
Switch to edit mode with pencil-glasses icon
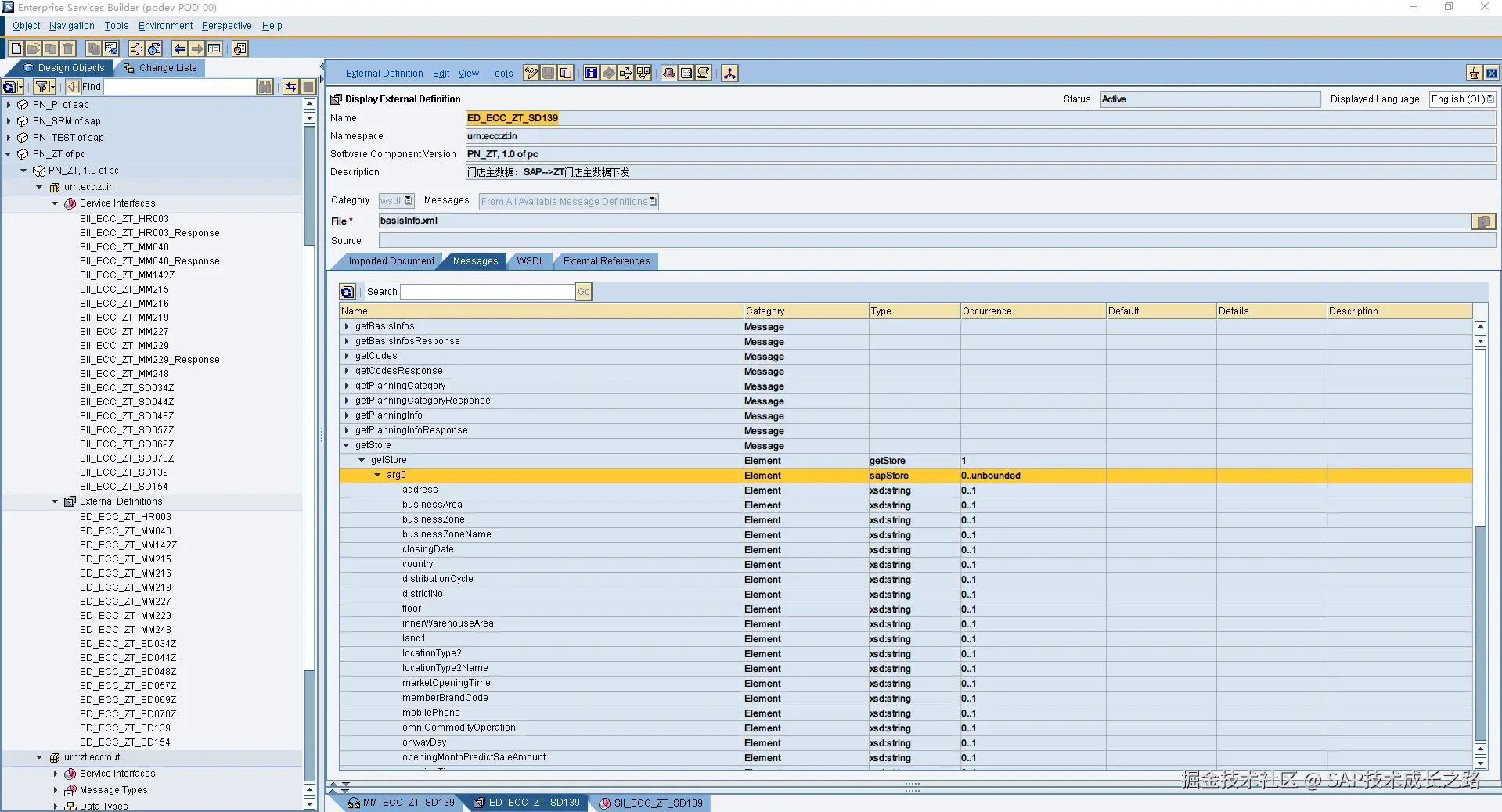tap(531, 73)
